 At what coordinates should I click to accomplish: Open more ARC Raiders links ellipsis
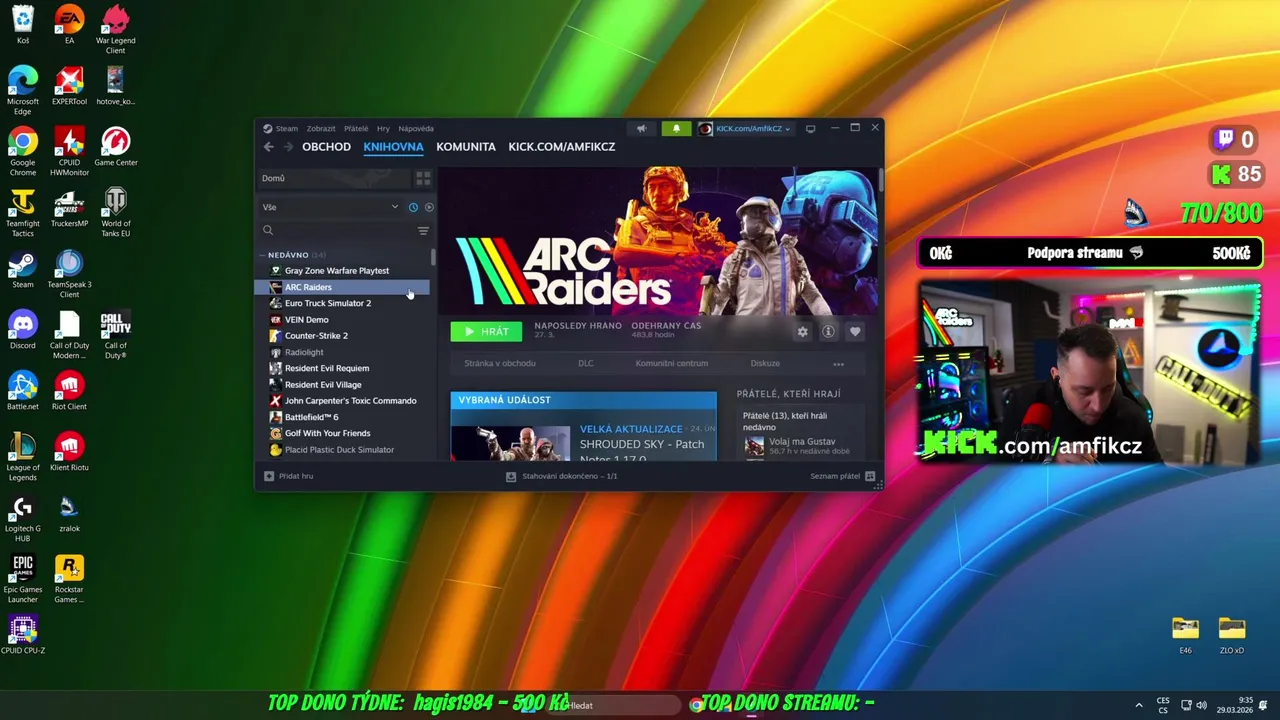click(838, 364)
